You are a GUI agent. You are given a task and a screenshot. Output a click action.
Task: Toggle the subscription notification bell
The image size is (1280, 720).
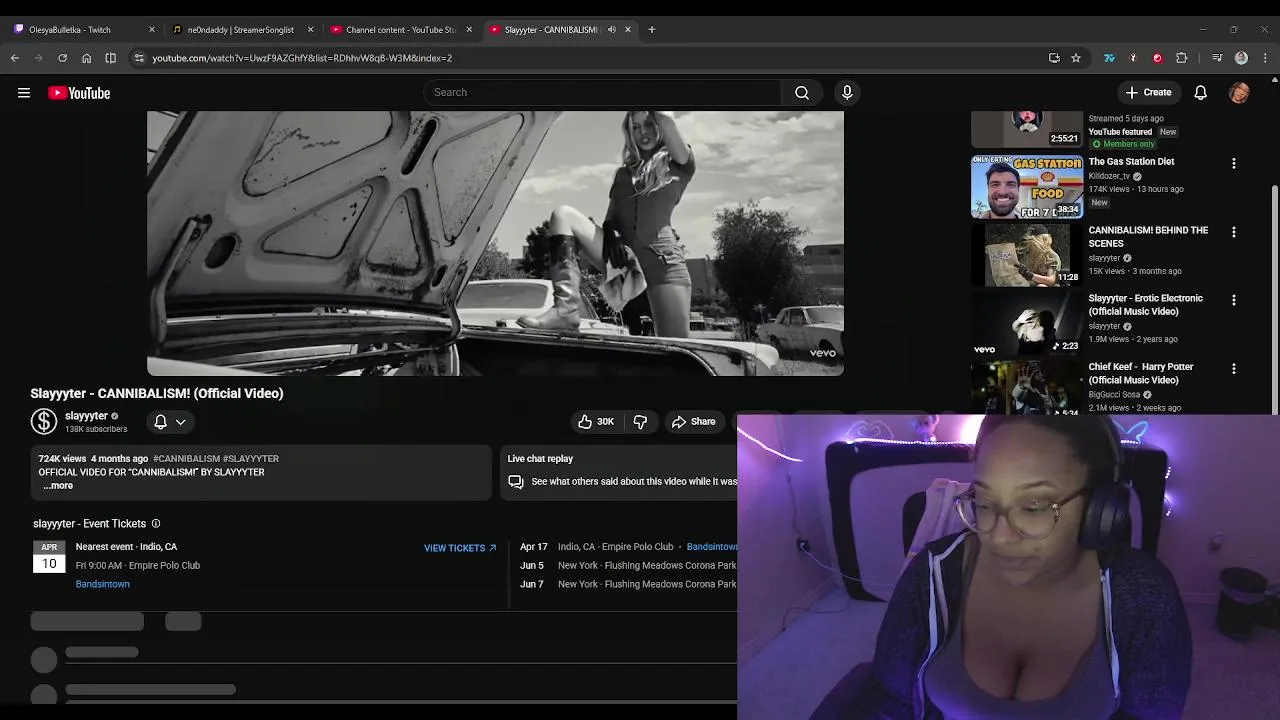(x=160, y=422)
